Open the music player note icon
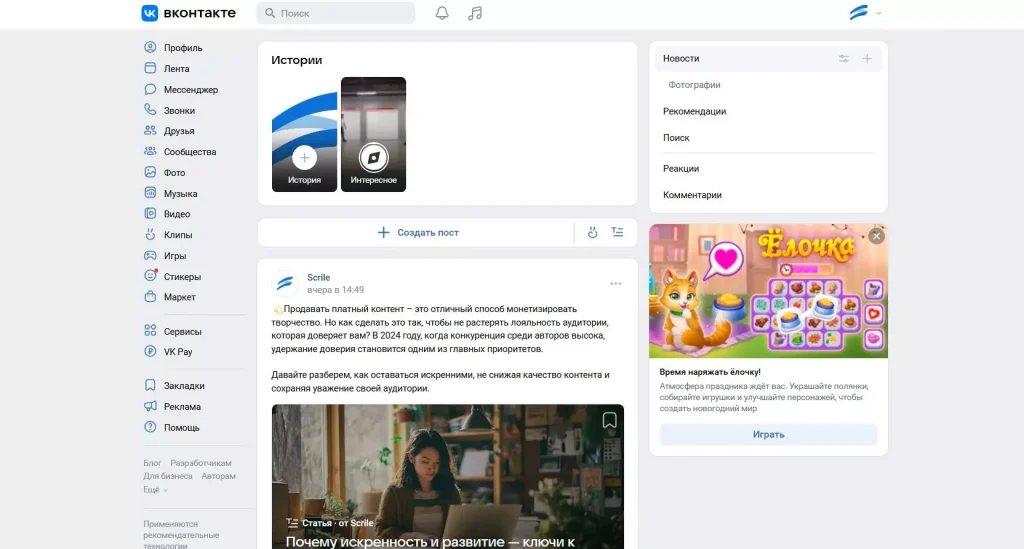Image resolution: width=1024 pixels, height=549 pixels. point(475,13)
